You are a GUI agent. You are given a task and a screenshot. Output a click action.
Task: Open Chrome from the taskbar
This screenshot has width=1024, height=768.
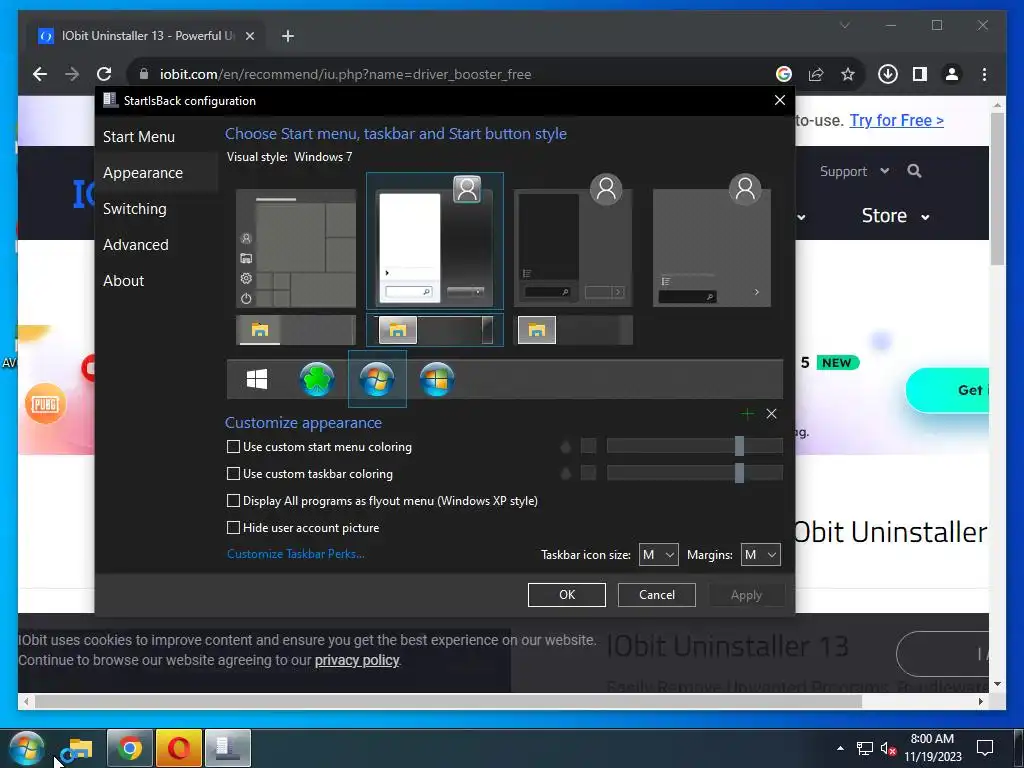click(130, 748)
